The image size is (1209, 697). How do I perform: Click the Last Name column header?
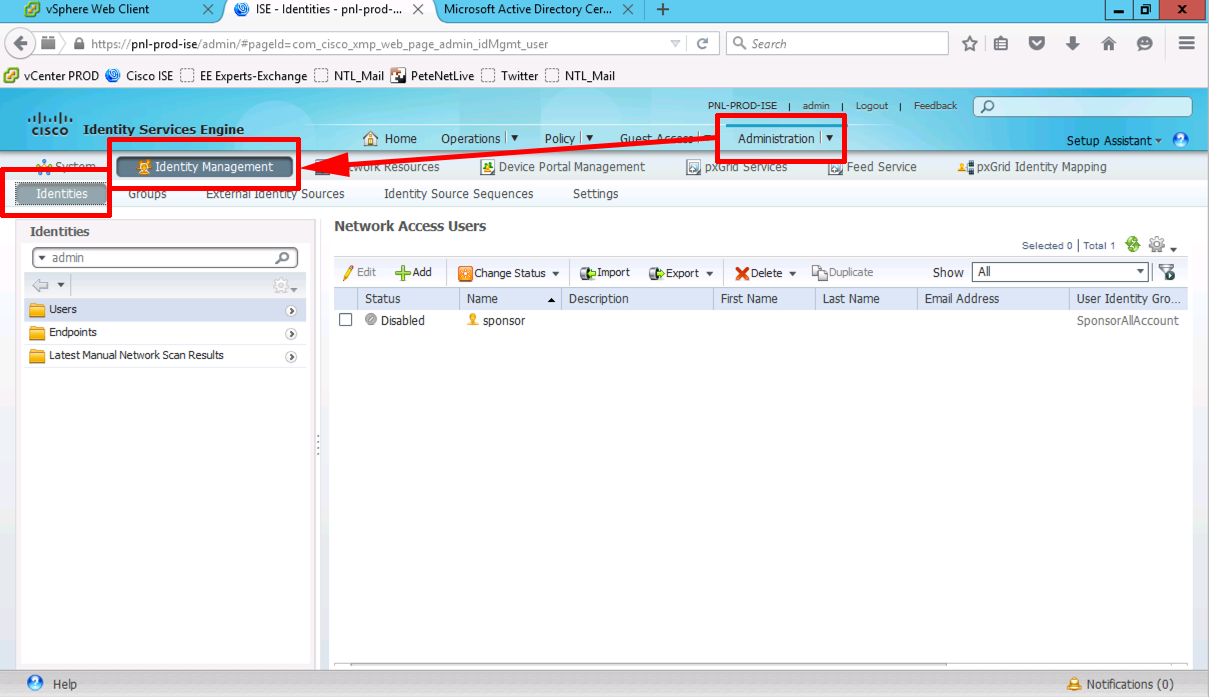click(x=866, y=298)
